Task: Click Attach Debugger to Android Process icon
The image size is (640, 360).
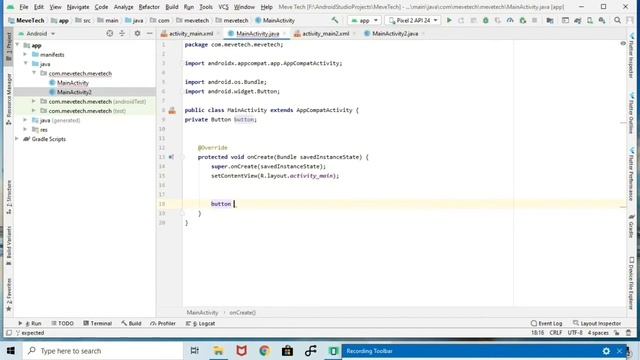Action: 522,20
